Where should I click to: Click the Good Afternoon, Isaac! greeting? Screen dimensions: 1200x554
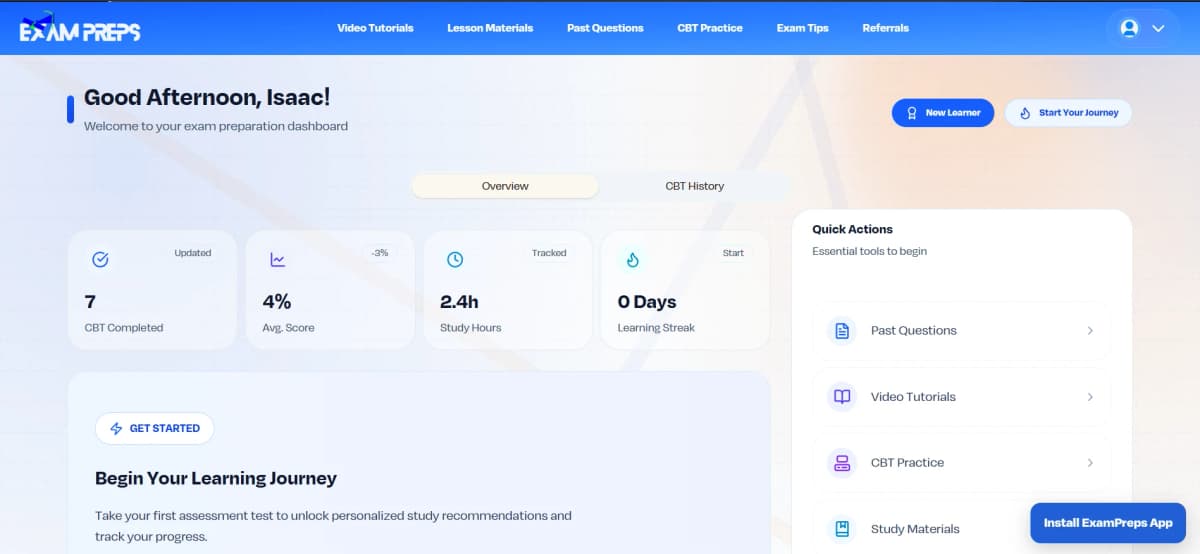pyautogui.click(x=207, y=97)
